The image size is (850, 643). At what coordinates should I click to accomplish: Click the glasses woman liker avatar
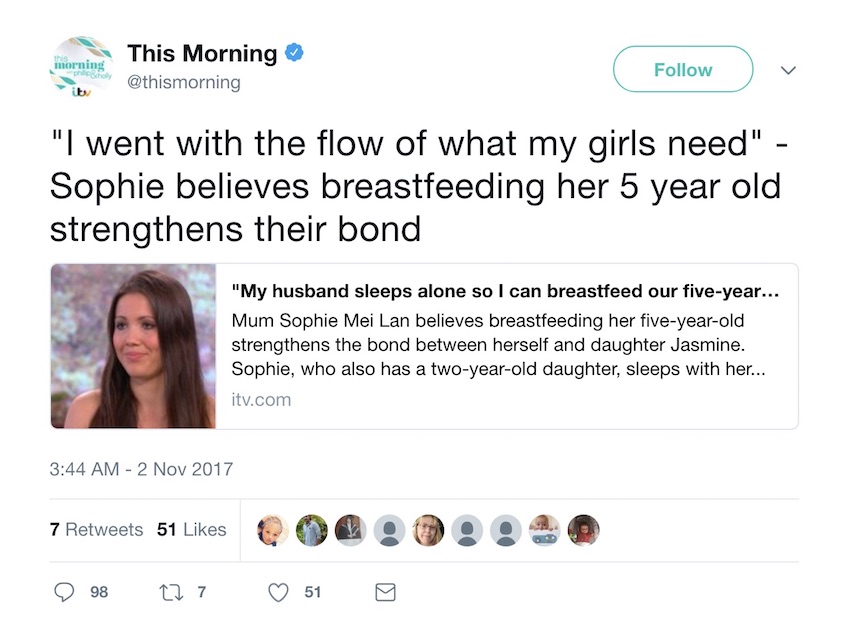(428, 530)
